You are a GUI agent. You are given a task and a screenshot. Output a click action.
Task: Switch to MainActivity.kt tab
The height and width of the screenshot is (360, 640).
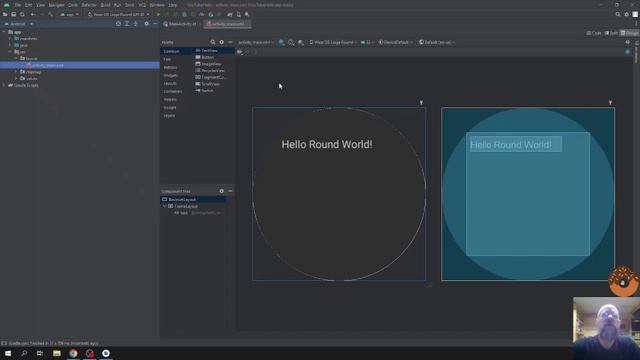click(x=180, y=24)
